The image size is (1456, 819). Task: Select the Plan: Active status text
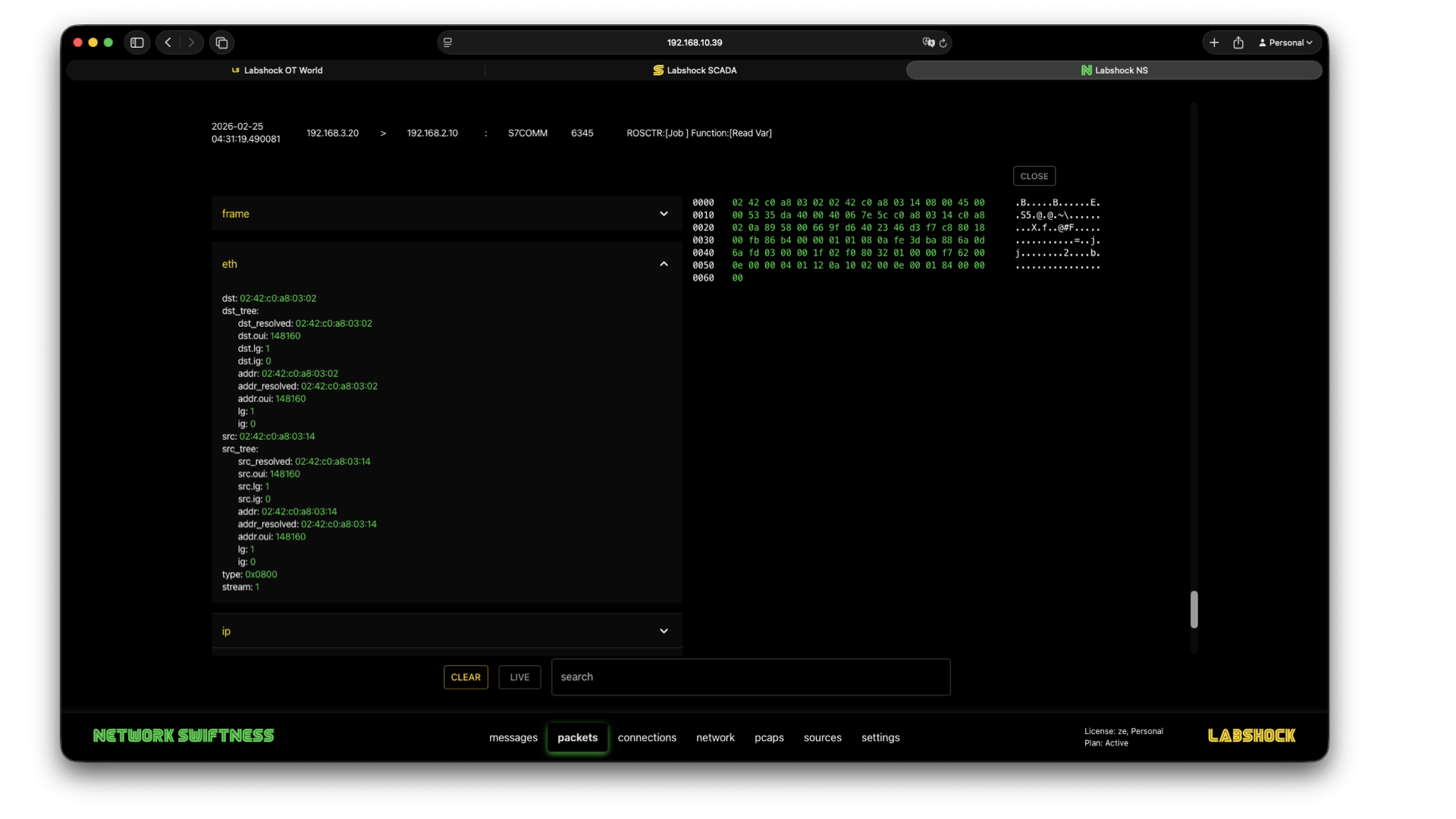(x=1106, y=743)
